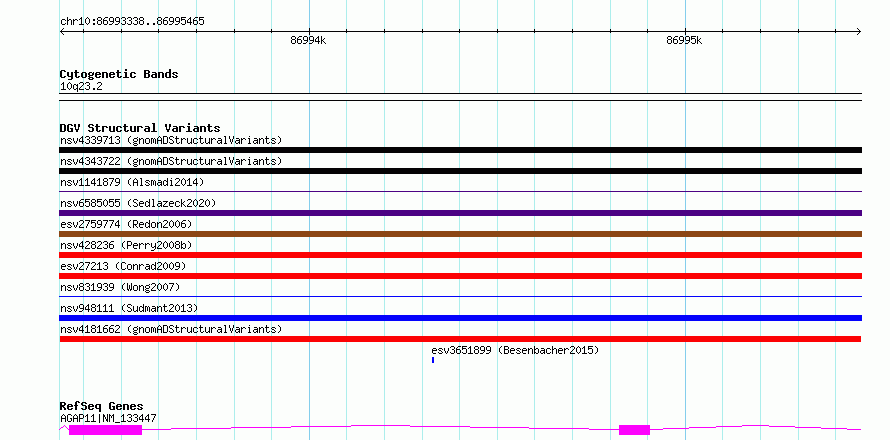The height and width of the screenshot is (440, 890).
Task: Open variant nsv831939 (Wong2007)
Action: 120,287
